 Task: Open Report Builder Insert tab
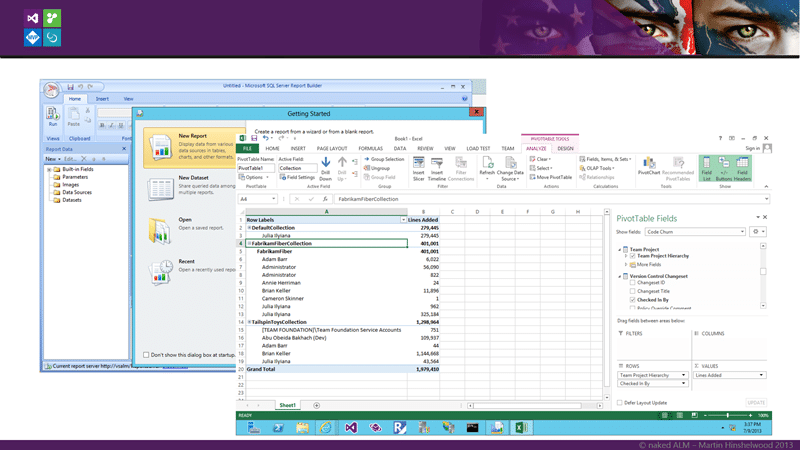102,99
